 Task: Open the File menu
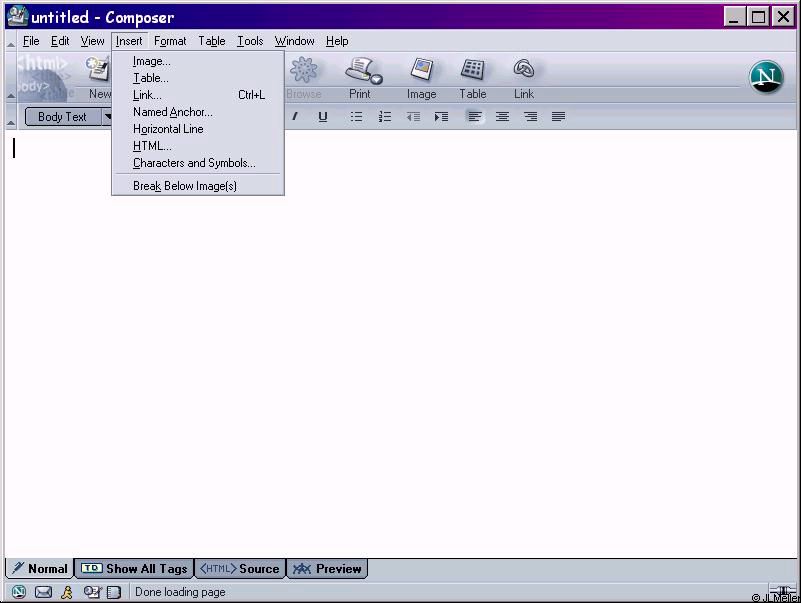[31, 41]
